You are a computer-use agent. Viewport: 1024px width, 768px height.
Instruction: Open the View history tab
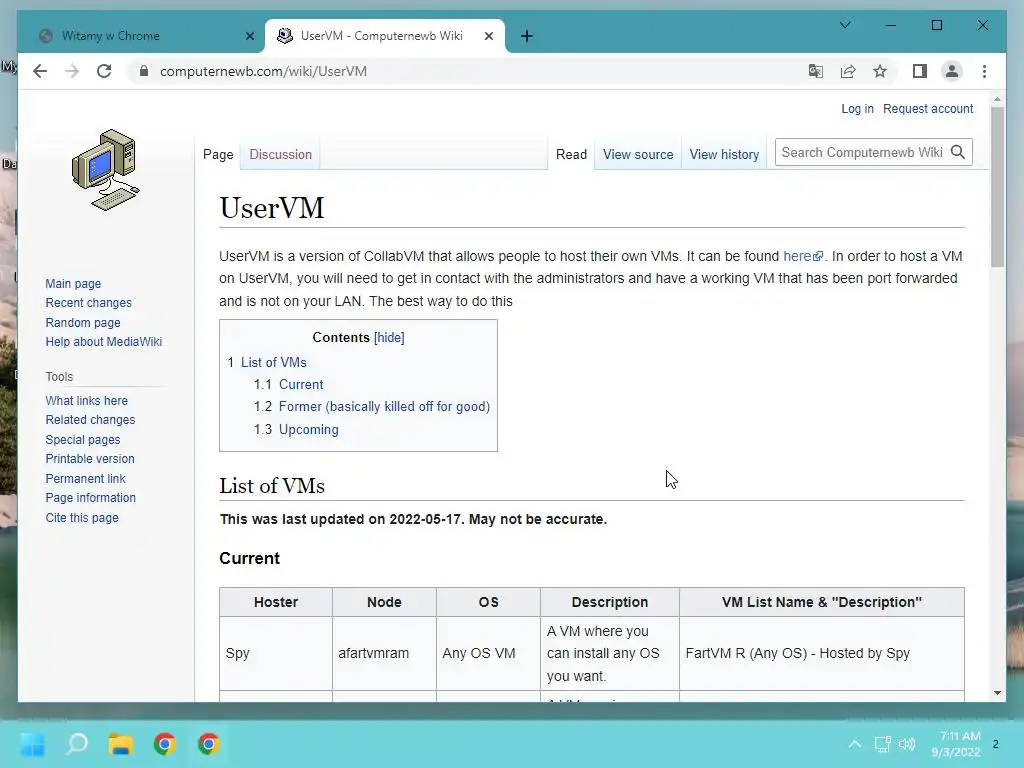coord(724,155)
